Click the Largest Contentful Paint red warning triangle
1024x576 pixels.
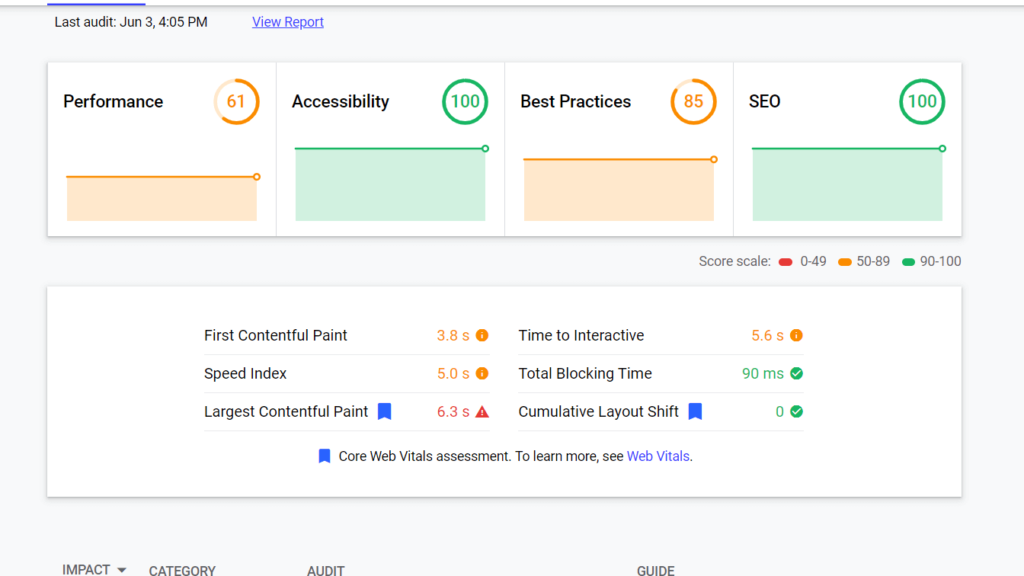(482, 411)
